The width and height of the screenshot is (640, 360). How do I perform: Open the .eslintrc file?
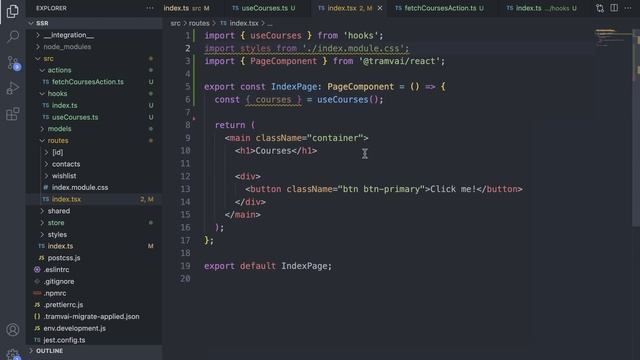(x=94, y=270)
